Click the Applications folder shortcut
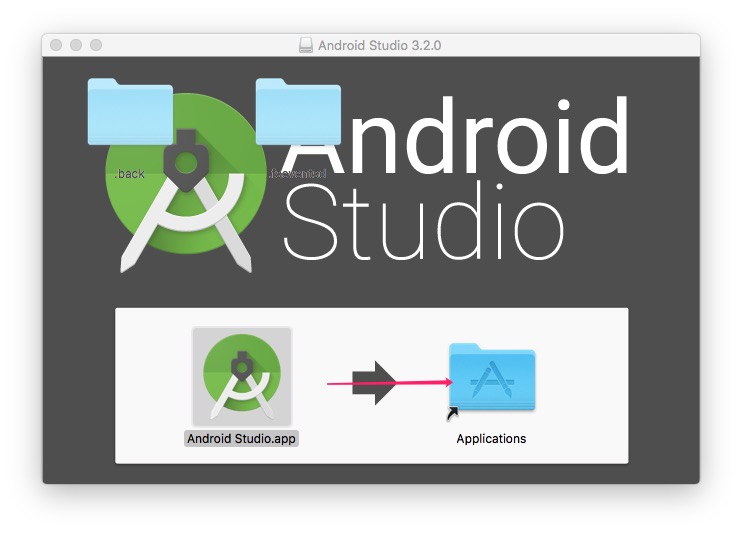The height and width of the screenshot is (534, 742). coord(492,377)
